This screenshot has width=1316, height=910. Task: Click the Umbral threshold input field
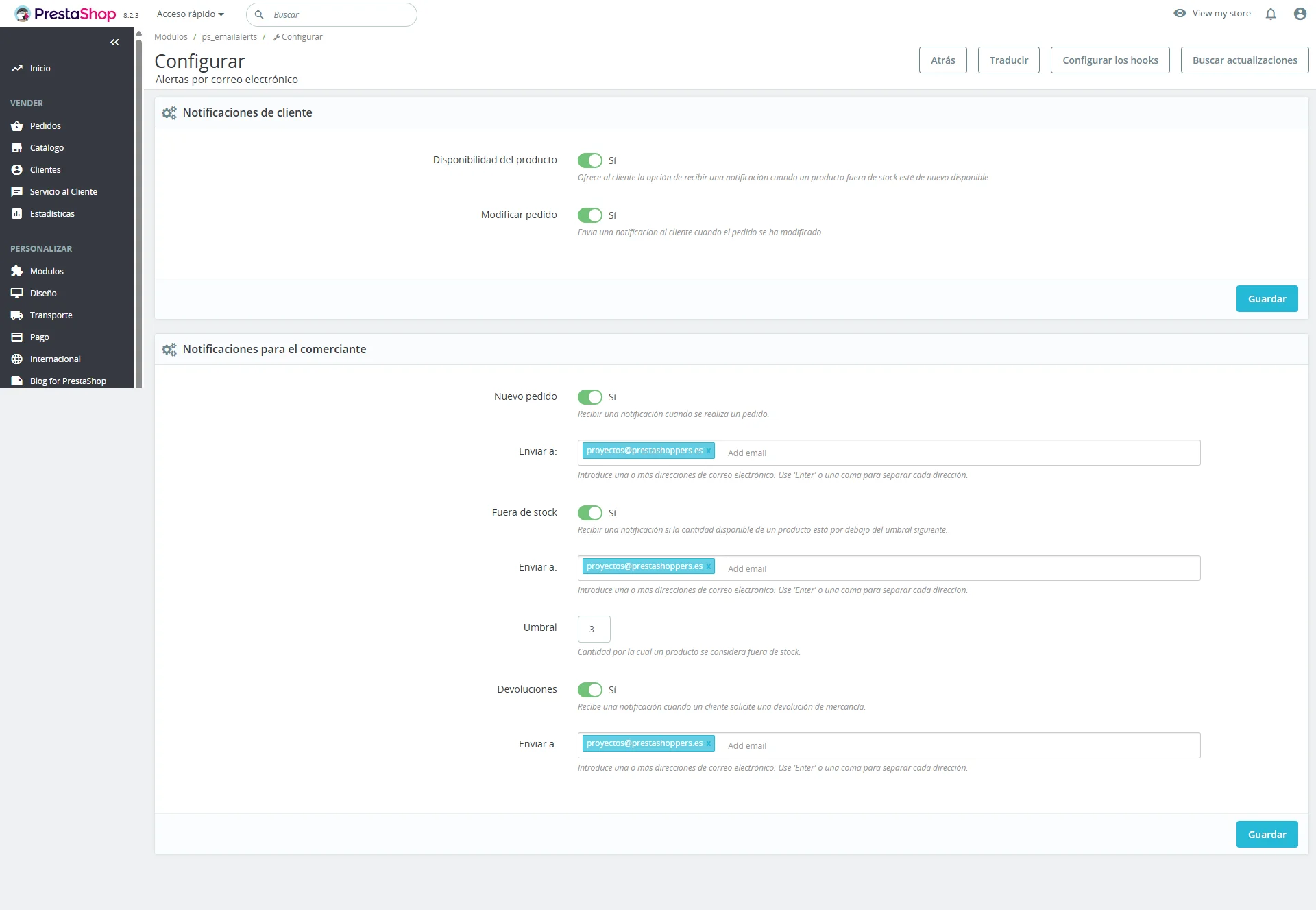pyautogui.click(x=594, y=629)
